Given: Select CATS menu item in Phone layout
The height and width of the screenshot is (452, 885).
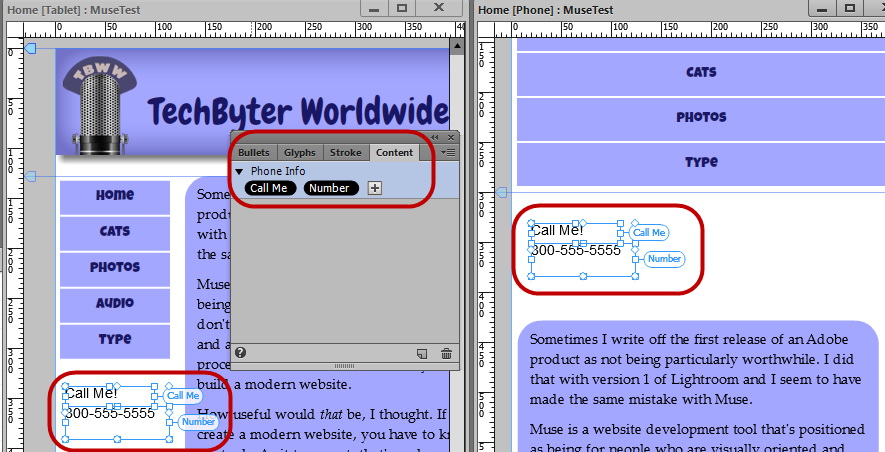Looking at the screenshot, I should (x=701, y=73).
